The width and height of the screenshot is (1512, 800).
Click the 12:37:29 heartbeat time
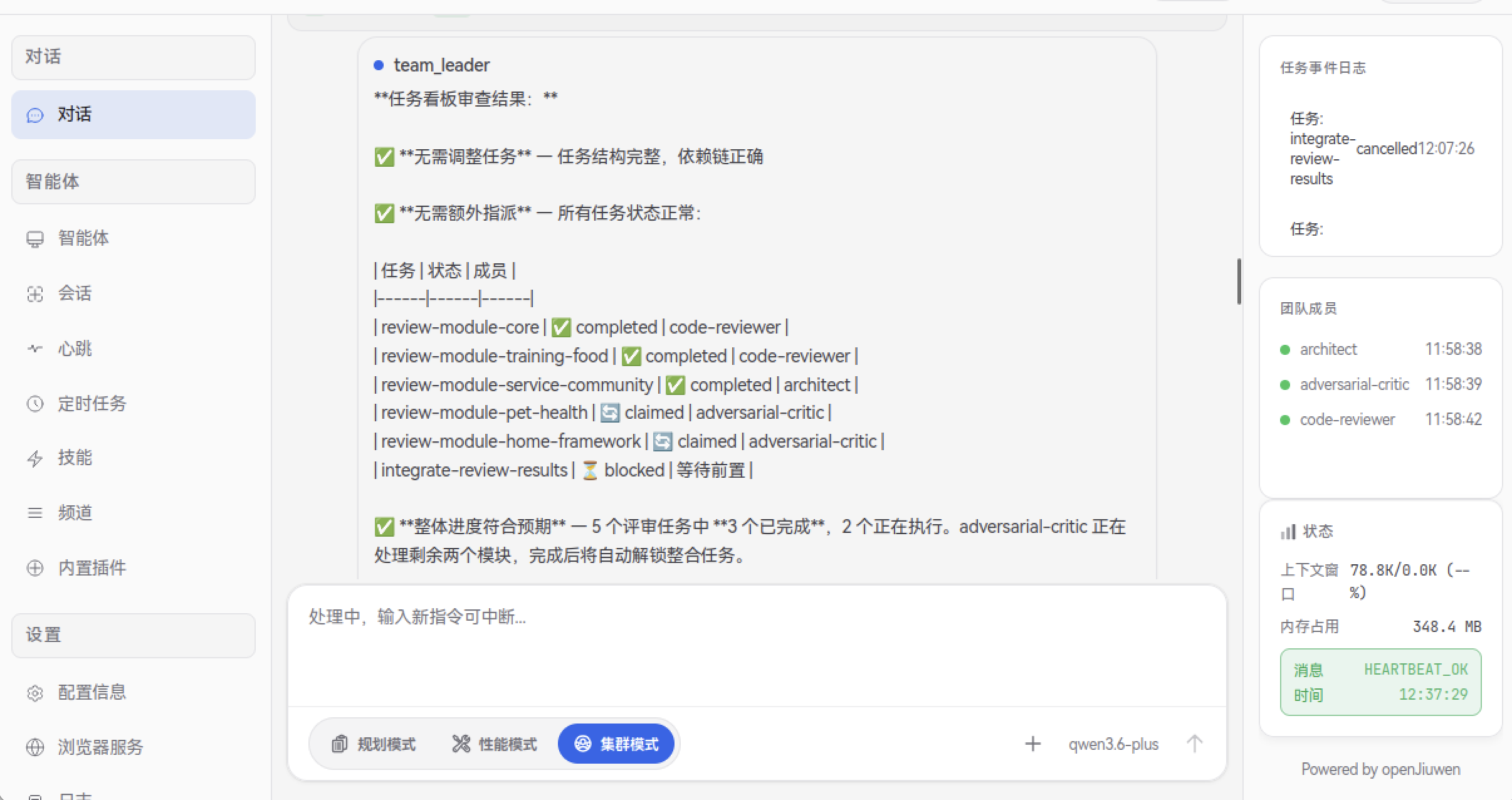click(1434, 695)
